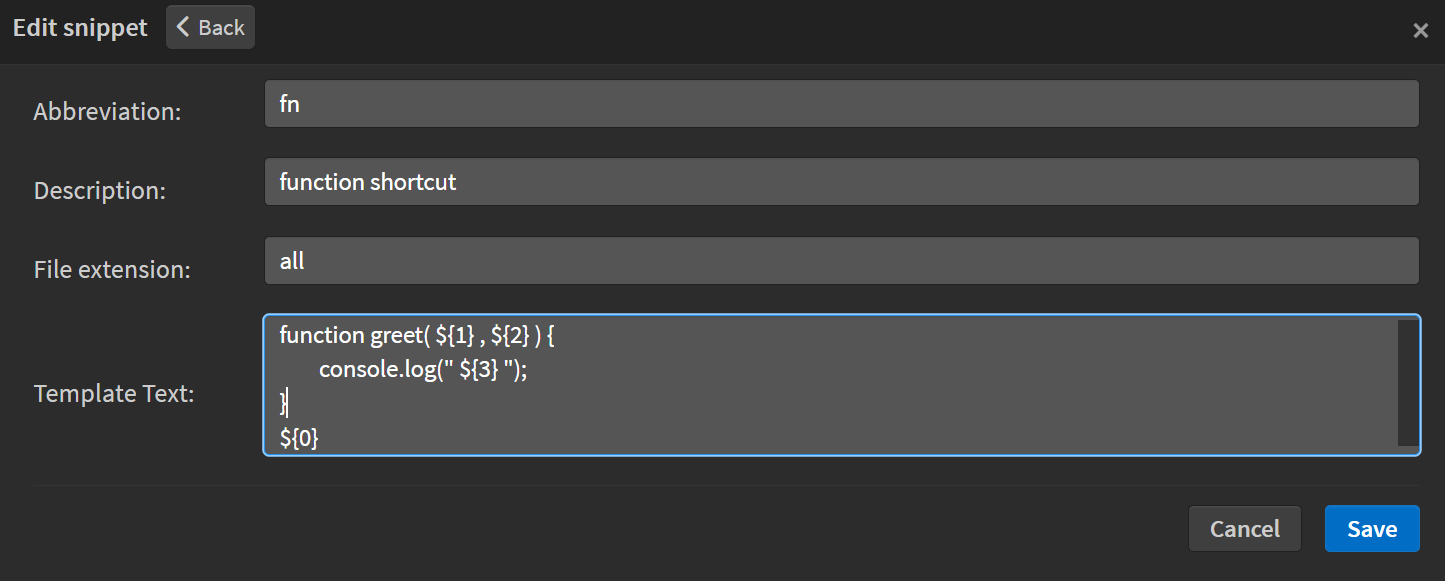Screen dimensions: 1445x581
Task: Click the X close icon
Action: (1421, 30)
